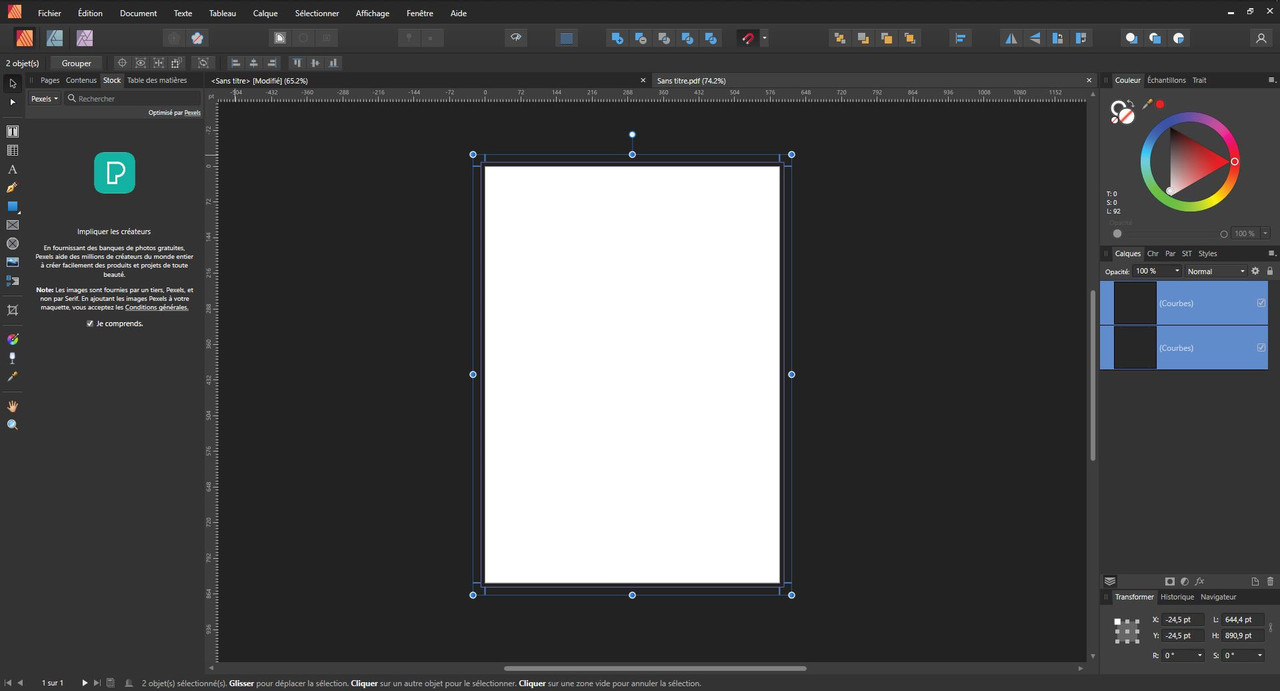
Task: Switch to the Pages tab
Action: [x=50, y=80]
